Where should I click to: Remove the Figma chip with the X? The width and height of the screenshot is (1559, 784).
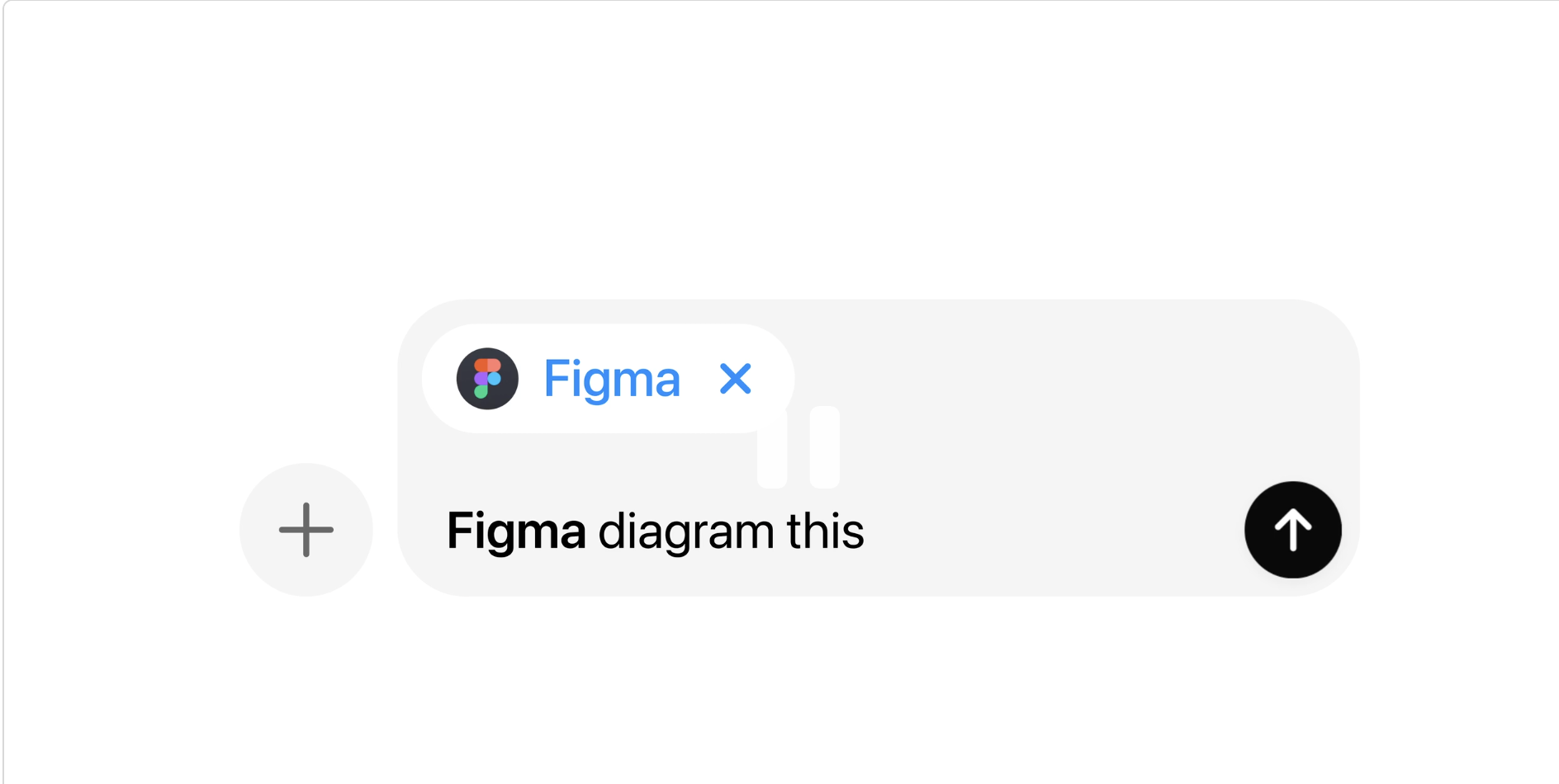pyautogui.click(x=735, y=379)
